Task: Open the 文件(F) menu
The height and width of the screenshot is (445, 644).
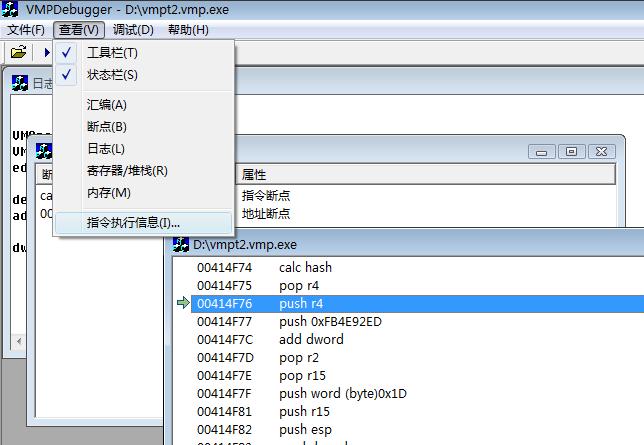Action: point(26,30)
